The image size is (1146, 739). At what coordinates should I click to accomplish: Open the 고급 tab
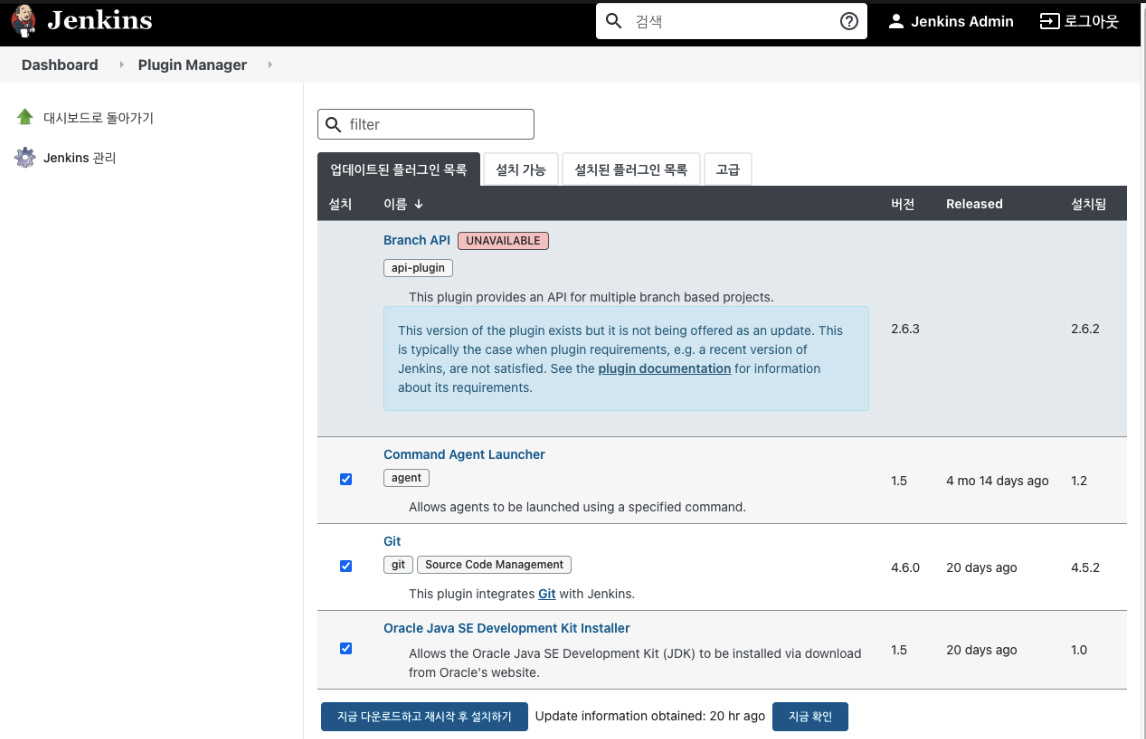(x=727, y=170)
